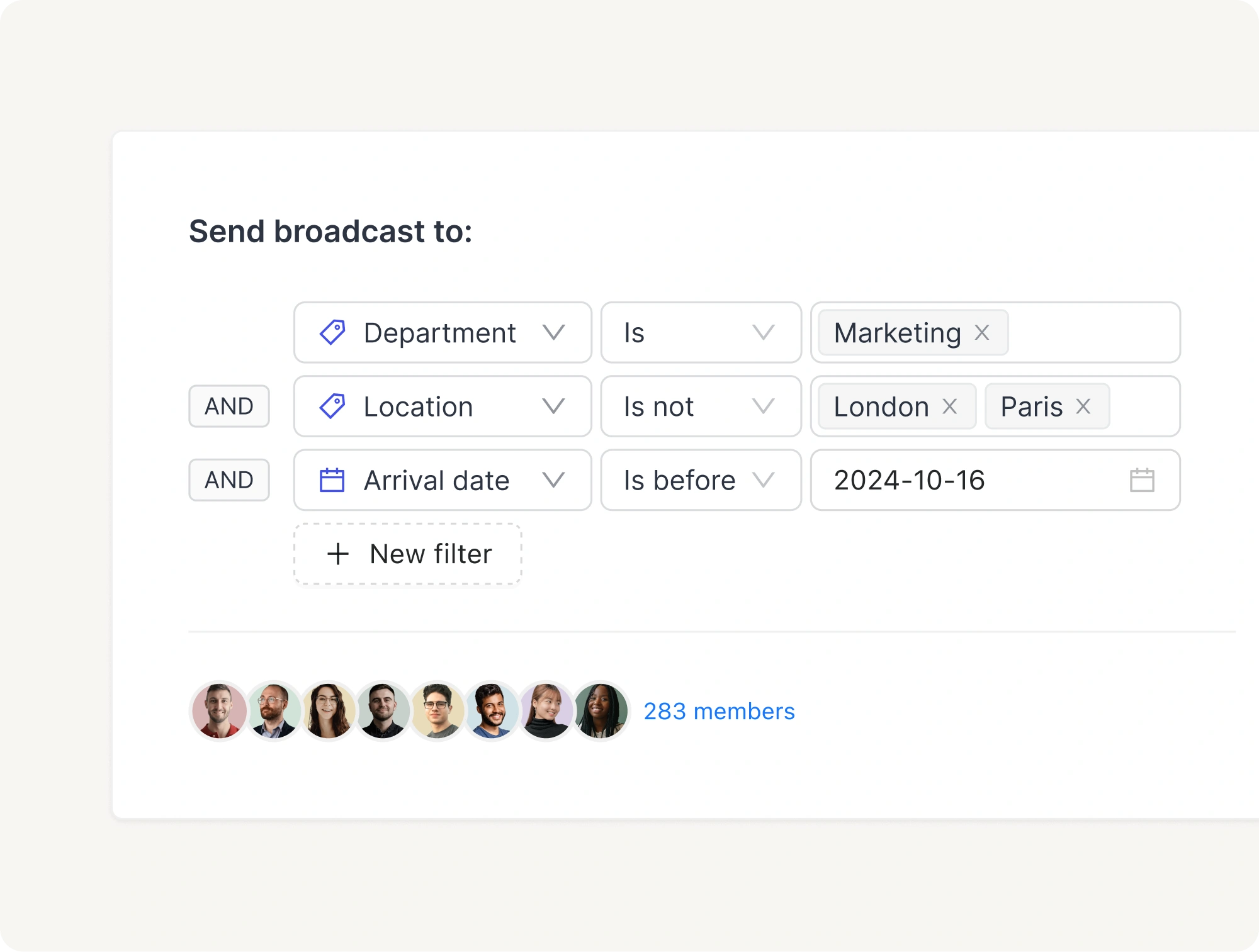This screenshot has width=1259, height=952.
Task: Click the AND badge next to Arrival date
Action: (229, 480)
